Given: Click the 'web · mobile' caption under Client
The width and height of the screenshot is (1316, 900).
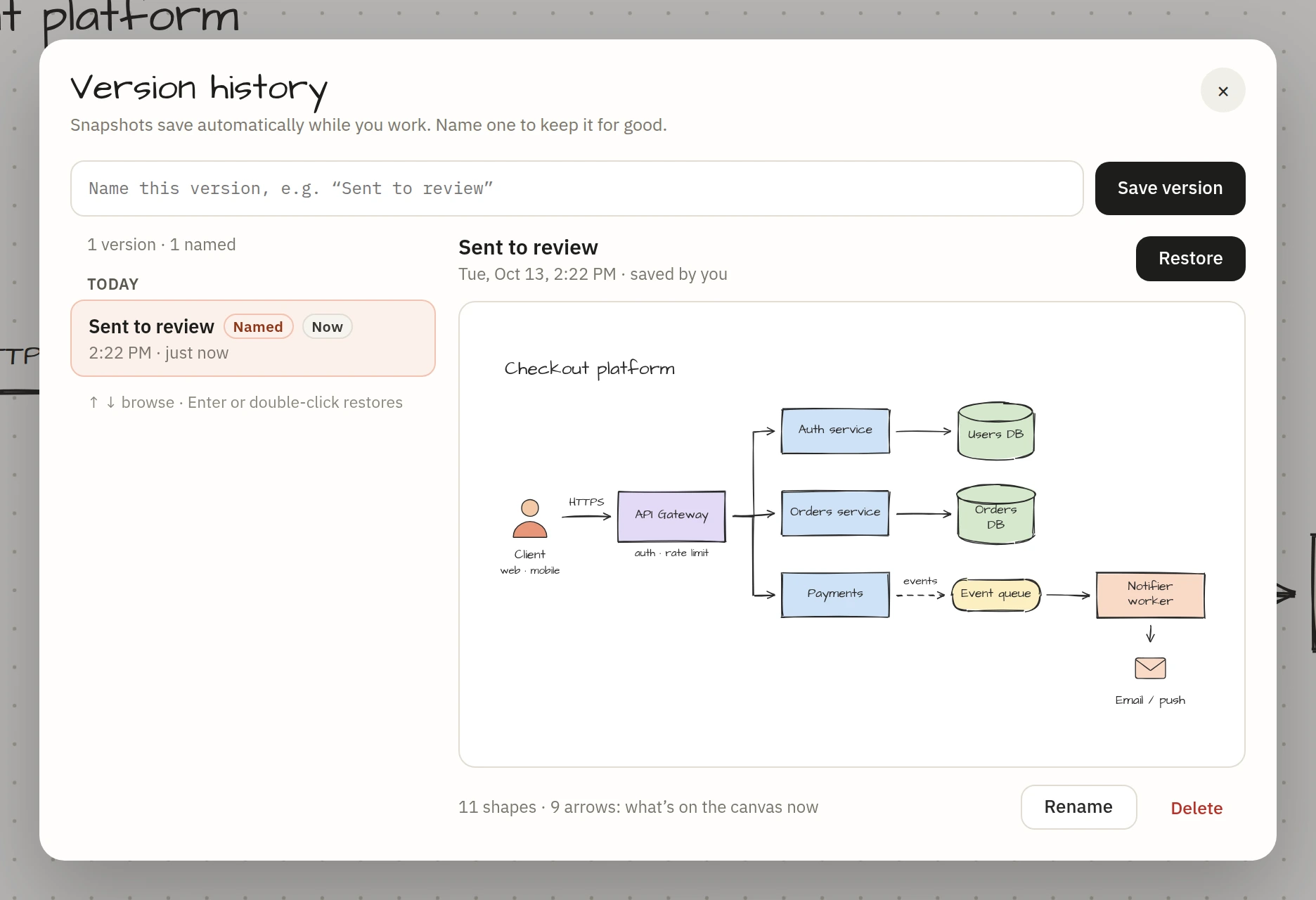Looking at the screenshot, I should click(530, 570).
